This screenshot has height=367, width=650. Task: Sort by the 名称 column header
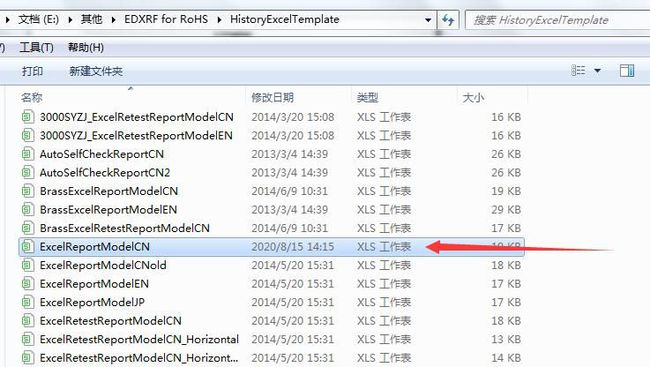(32, 97)
